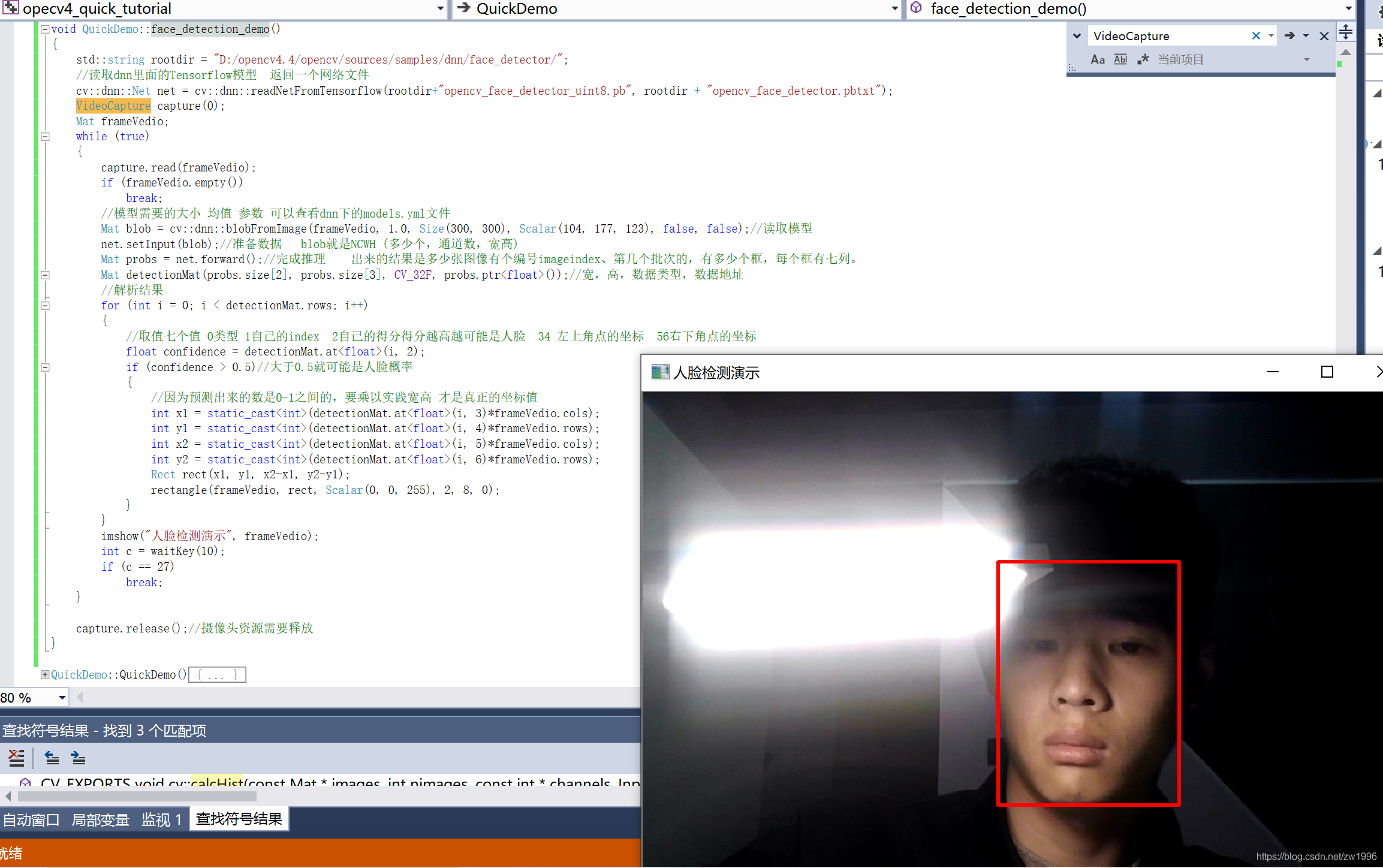Click the find next arrow button

(x=1289, y=36)
